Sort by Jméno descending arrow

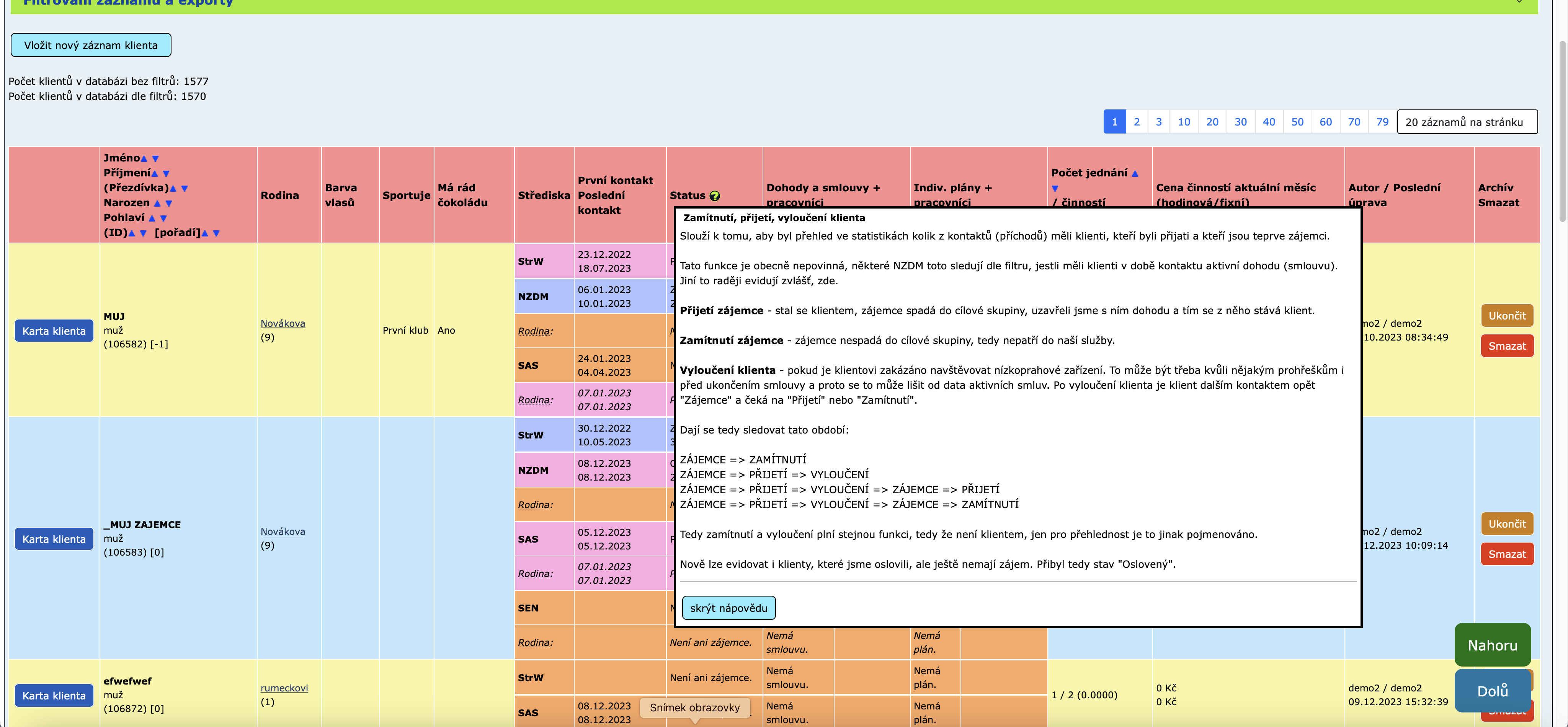[x=155, y=159]
